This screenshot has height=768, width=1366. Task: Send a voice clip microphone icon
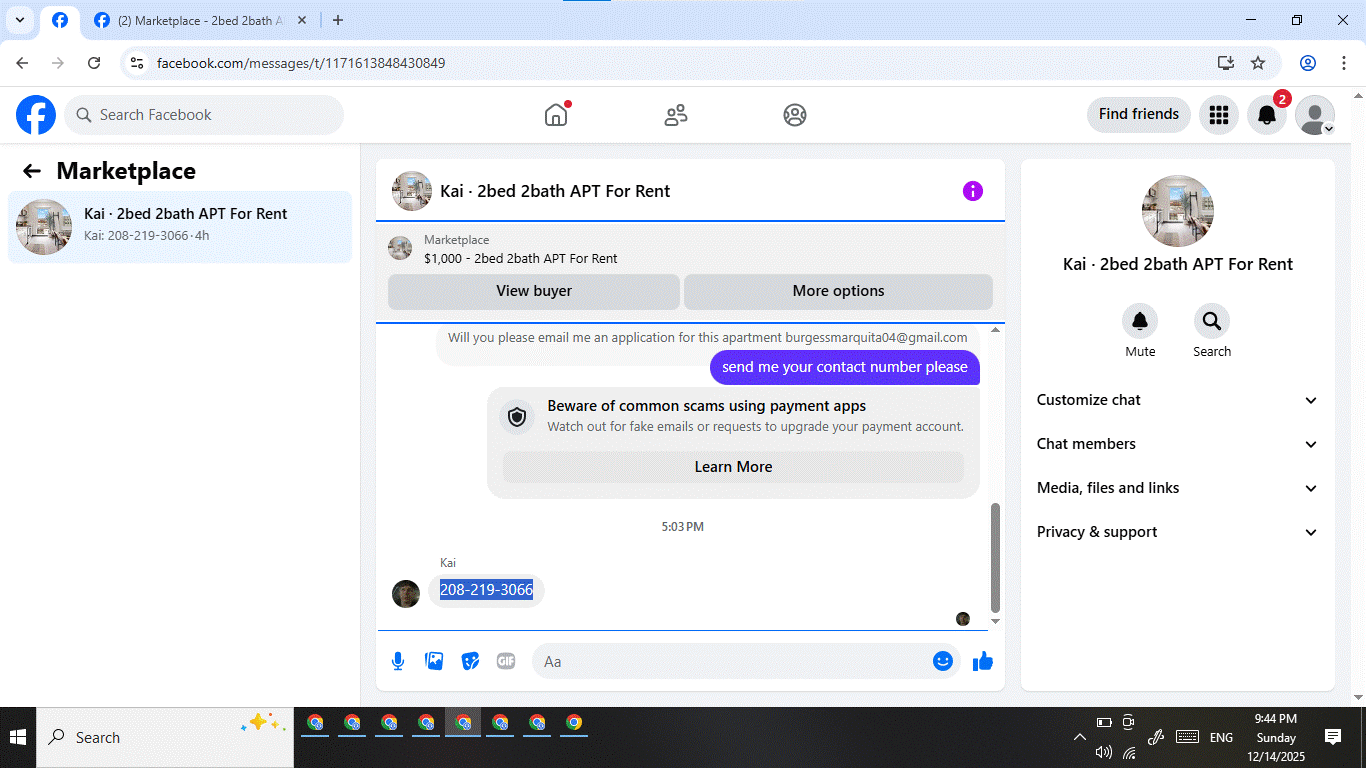pos(398,661)
